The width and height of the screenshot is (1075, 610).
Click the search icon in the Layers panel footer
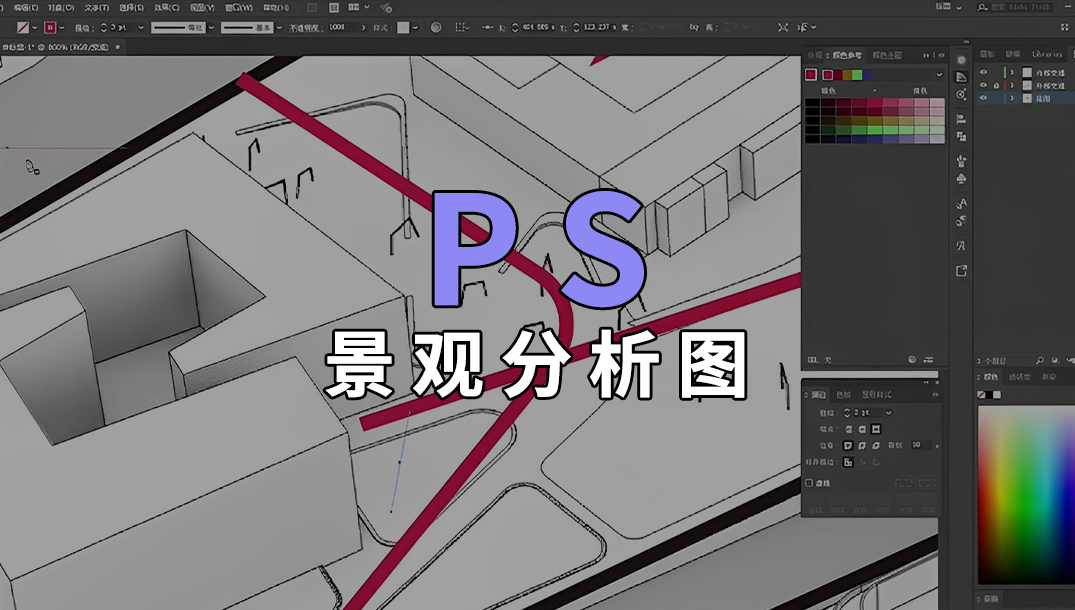[1040, 360]
